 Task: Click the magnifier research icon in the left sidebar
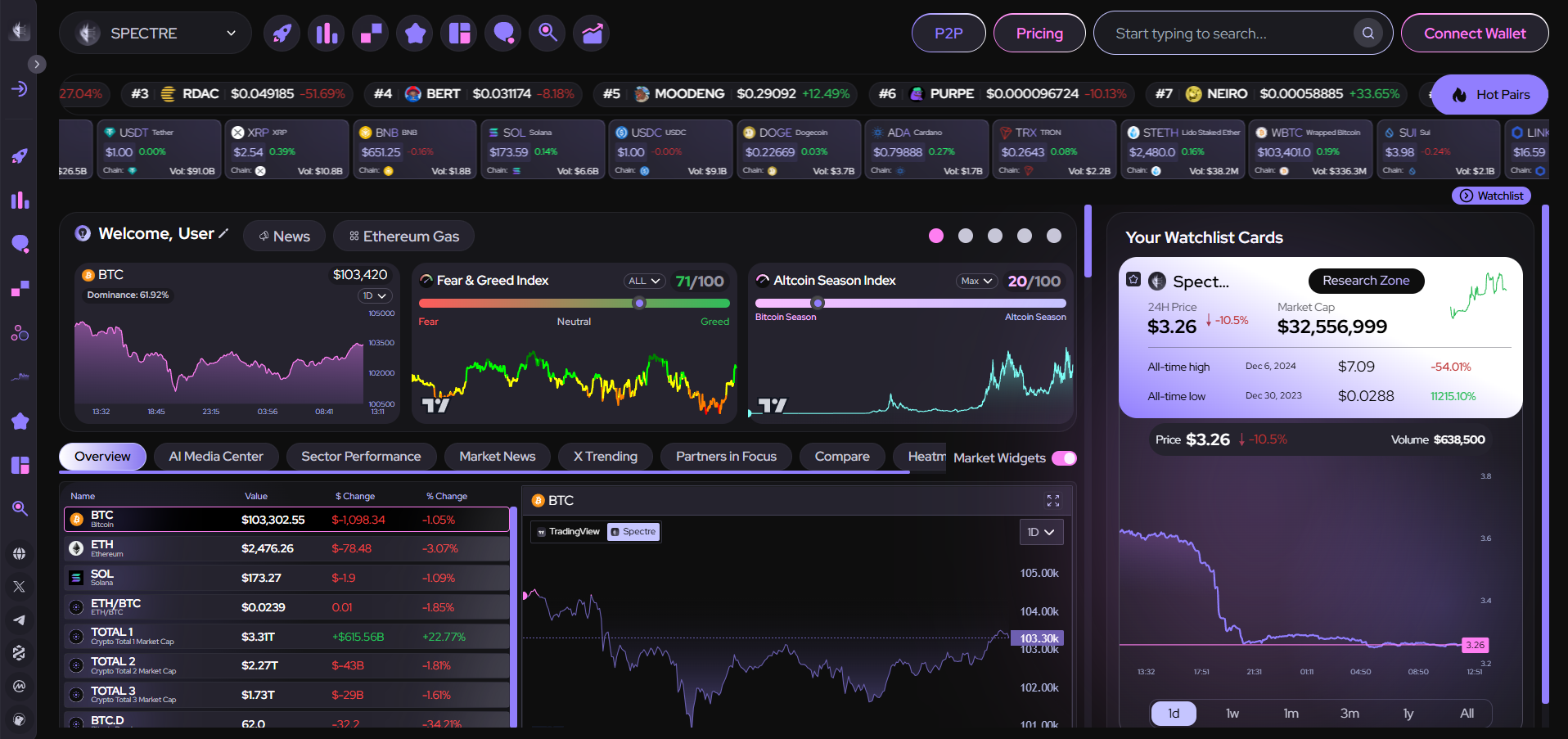click(20, 508)
